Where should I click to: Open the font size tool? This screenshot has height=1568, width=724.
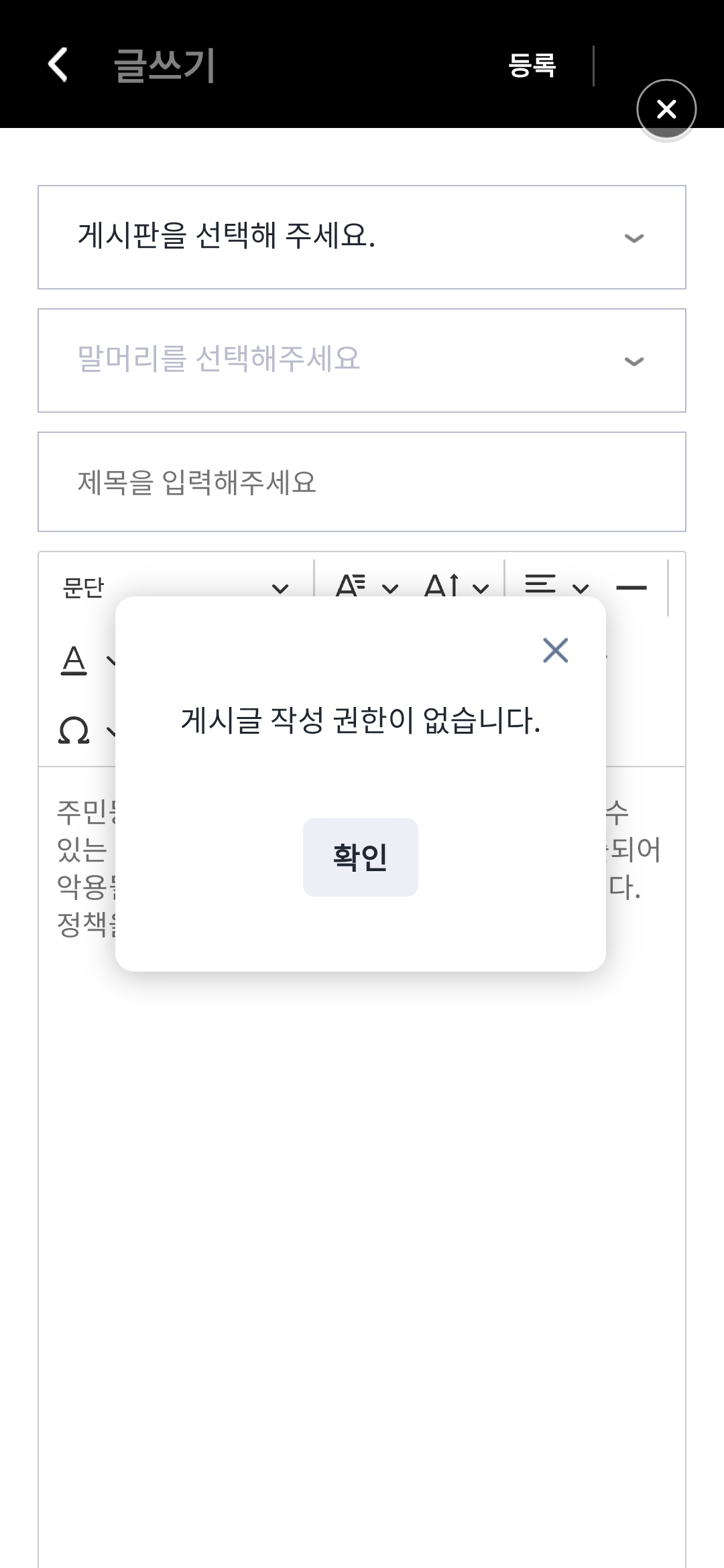[x=442, y=586]
